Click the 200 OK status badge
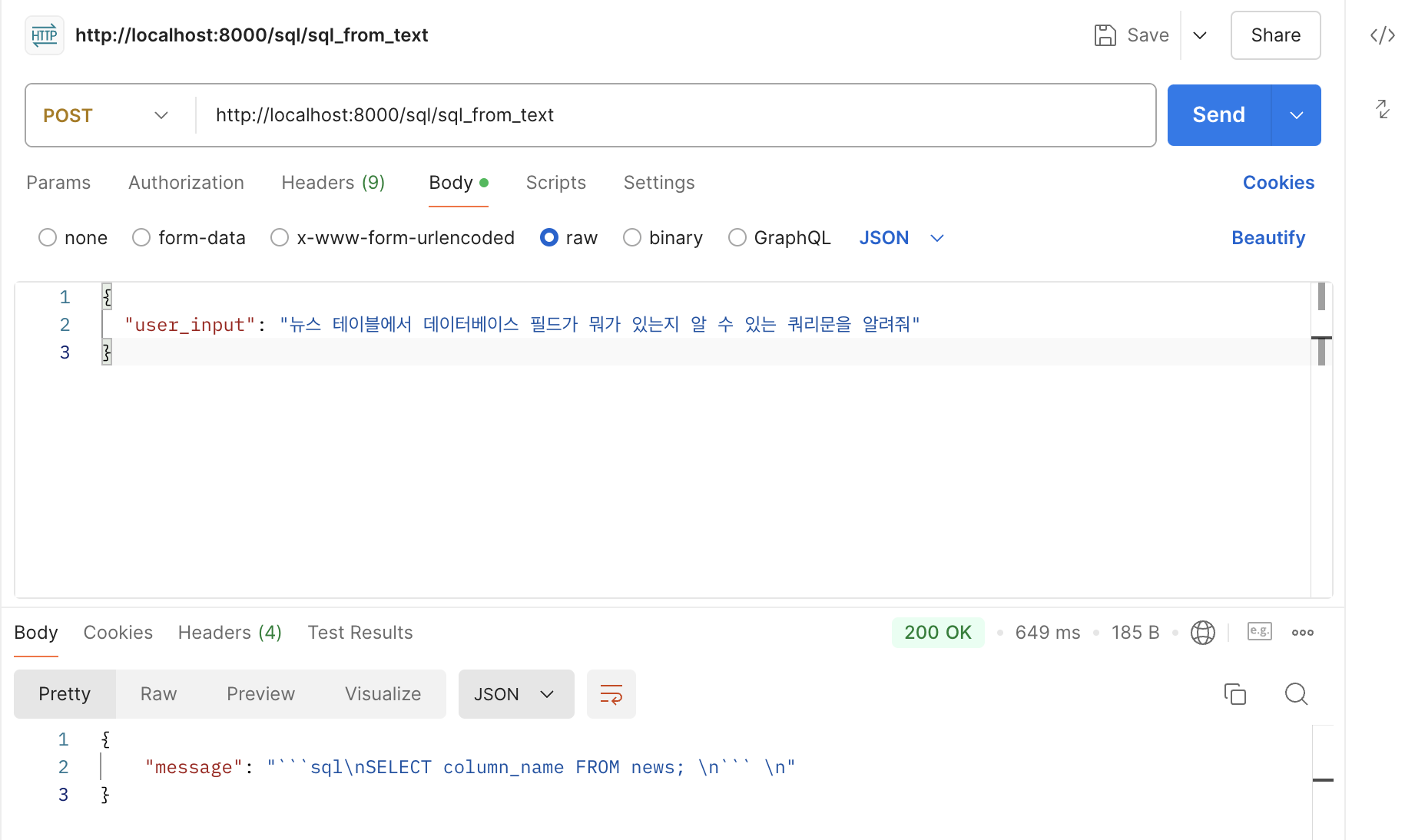This screenshot has height=840, width=1415. [x=938, y=633]
